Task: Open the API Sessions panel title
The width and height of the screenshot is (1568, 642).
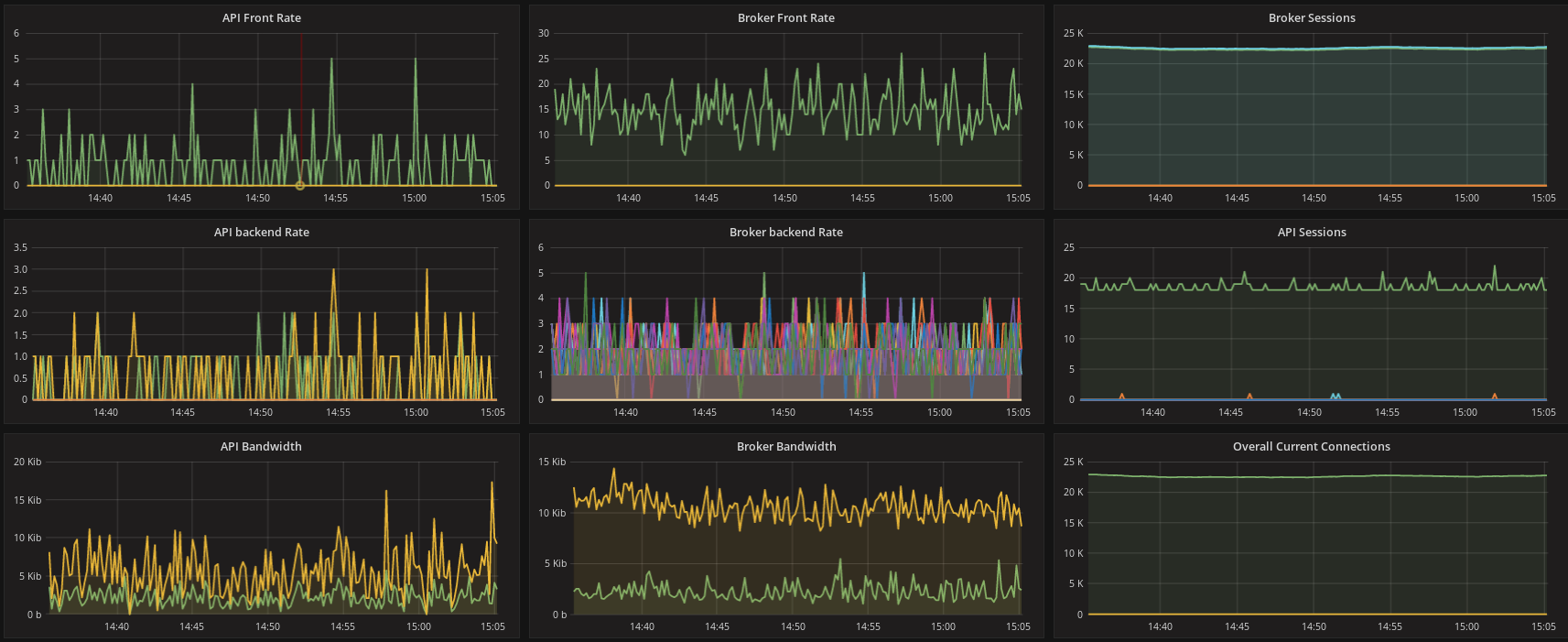Action: (1312, 233)
